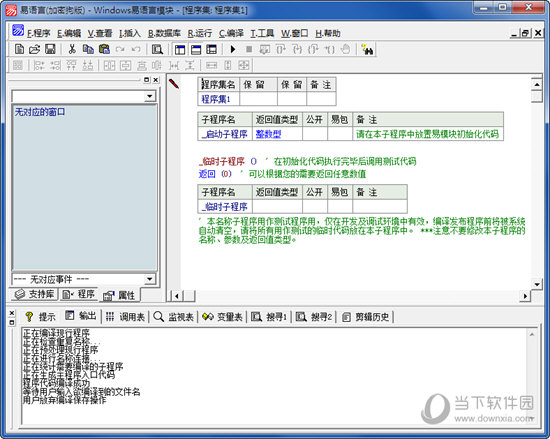Click the make same size icon
Viewport: 550px width, 439px height.
click(x=244, y=65)
